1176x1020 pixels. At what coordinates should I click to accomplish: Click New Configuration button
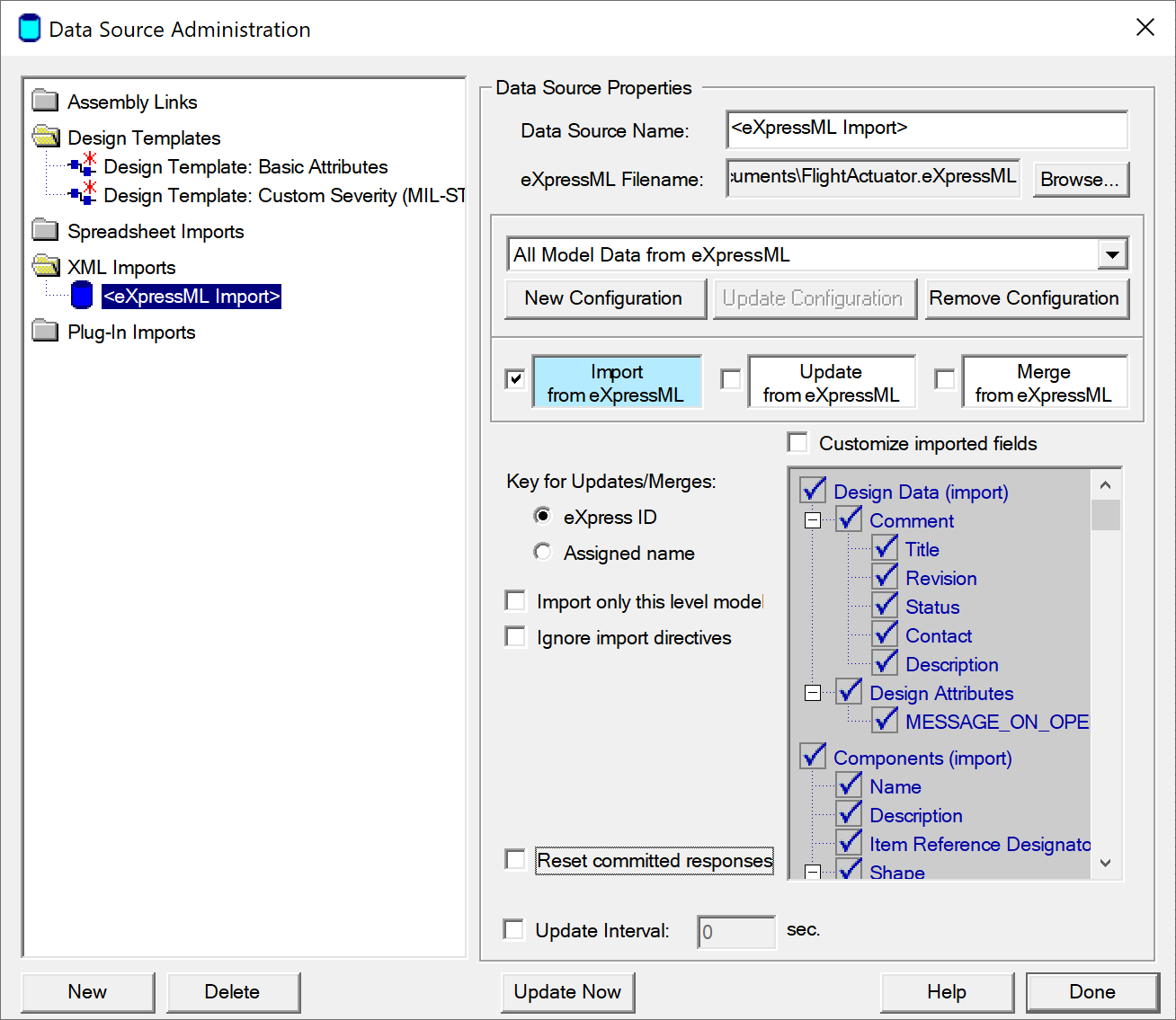[x=604, y=298]
